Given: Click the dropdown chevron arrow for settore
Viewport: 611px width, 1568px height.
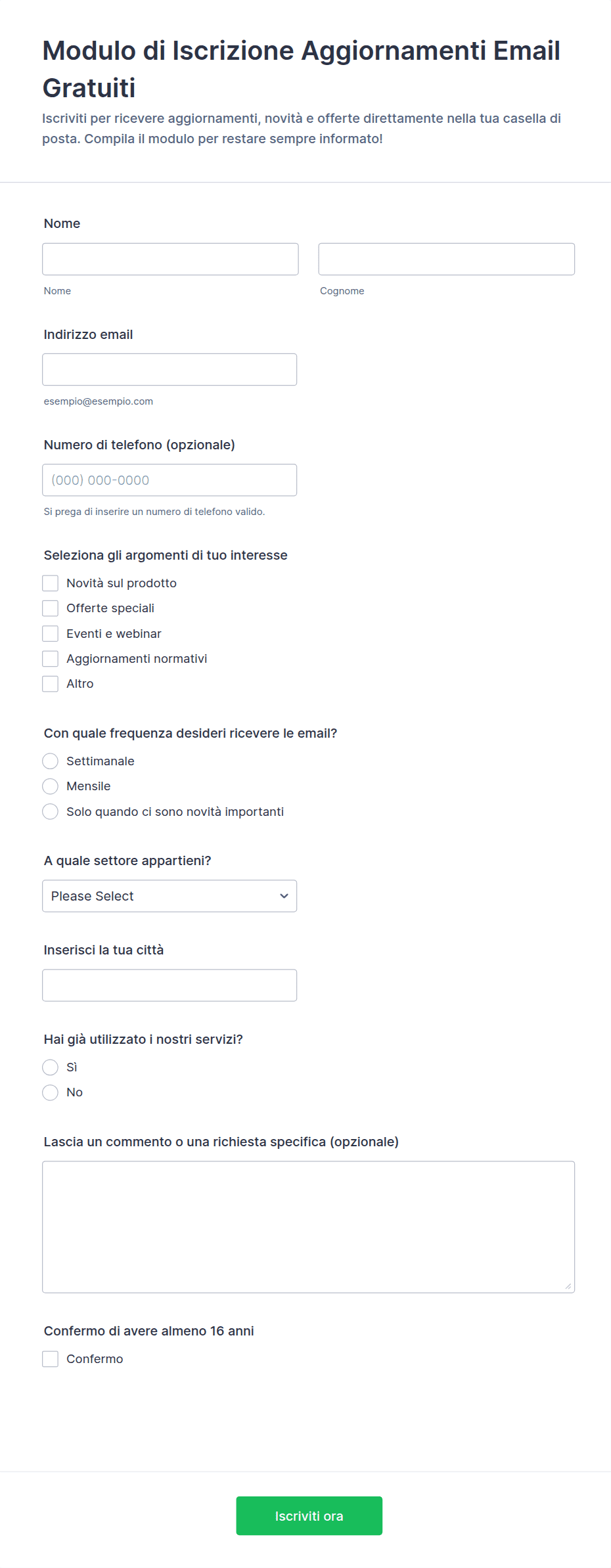Looking at the screenshot, I should point(284,896).
